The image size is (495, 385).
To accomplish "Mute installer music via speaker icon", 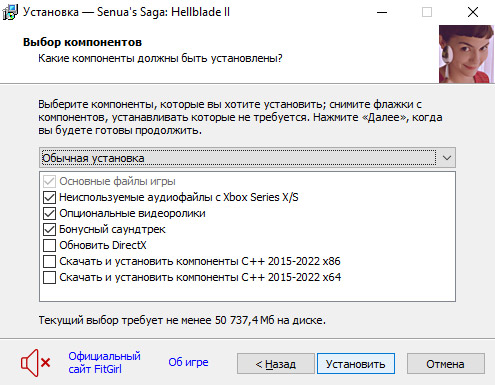I will (x=36, y=363).
